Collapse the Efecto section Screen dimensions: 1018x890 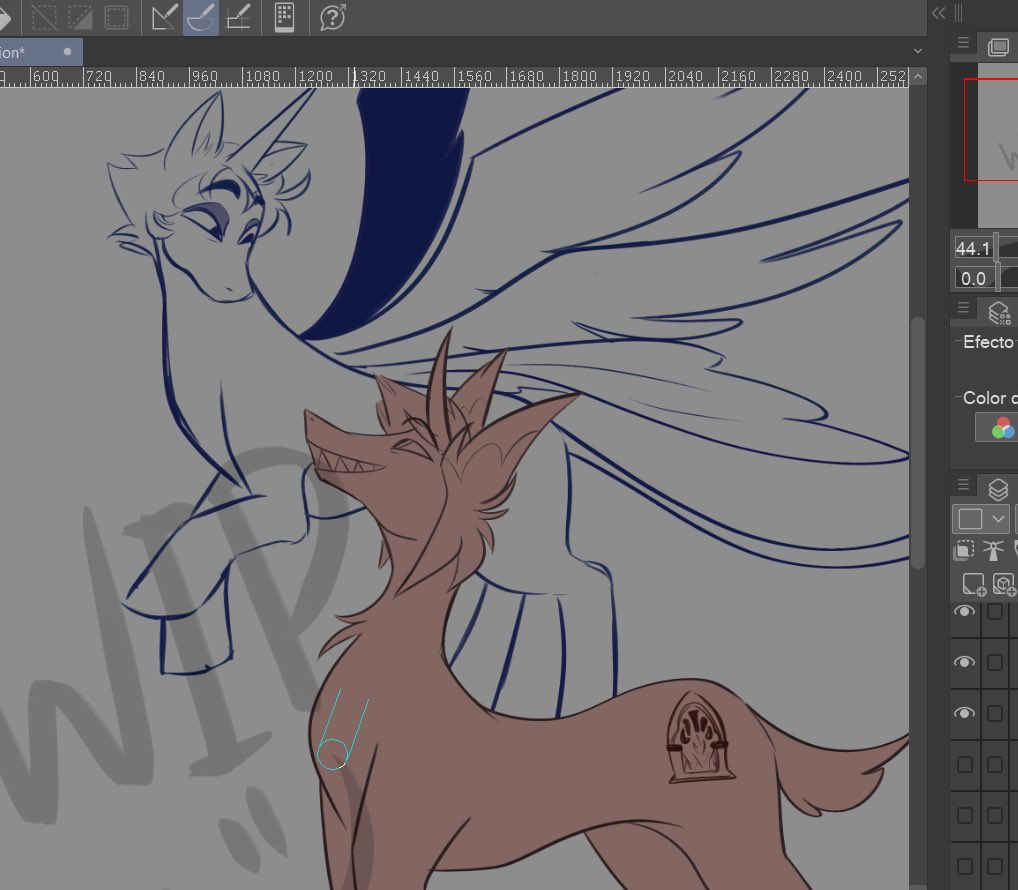coord(957,341)
